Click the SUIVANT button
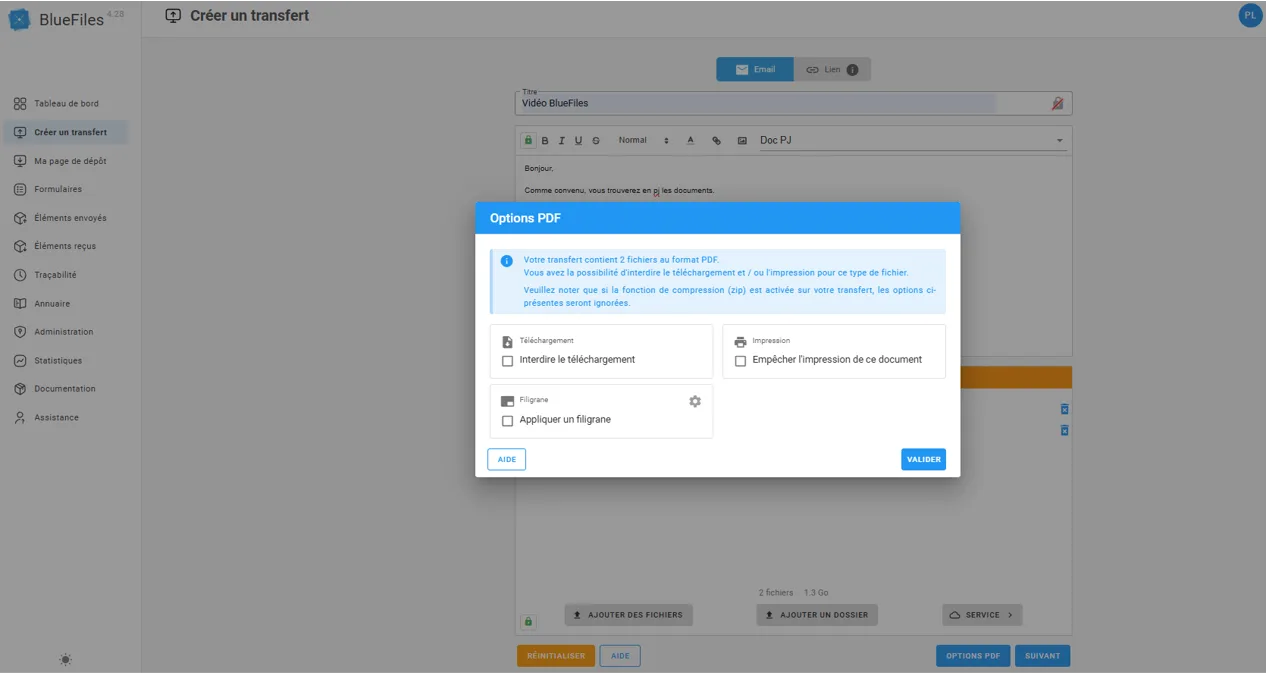Image resolution: width=1266 pixels, height=673 pixels. pos(1042,656)
